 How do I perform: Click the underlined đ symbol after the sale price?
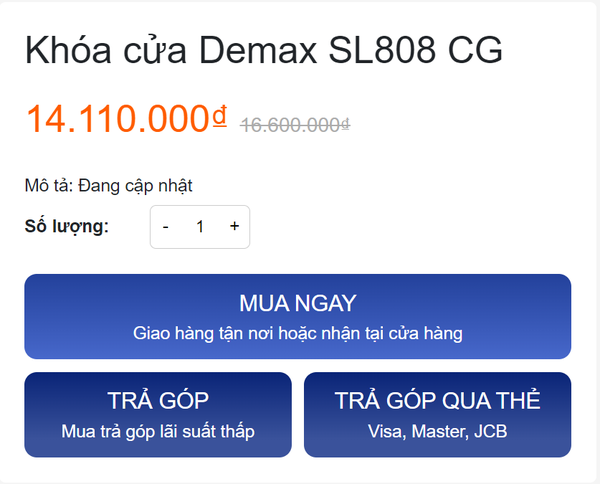219,118
